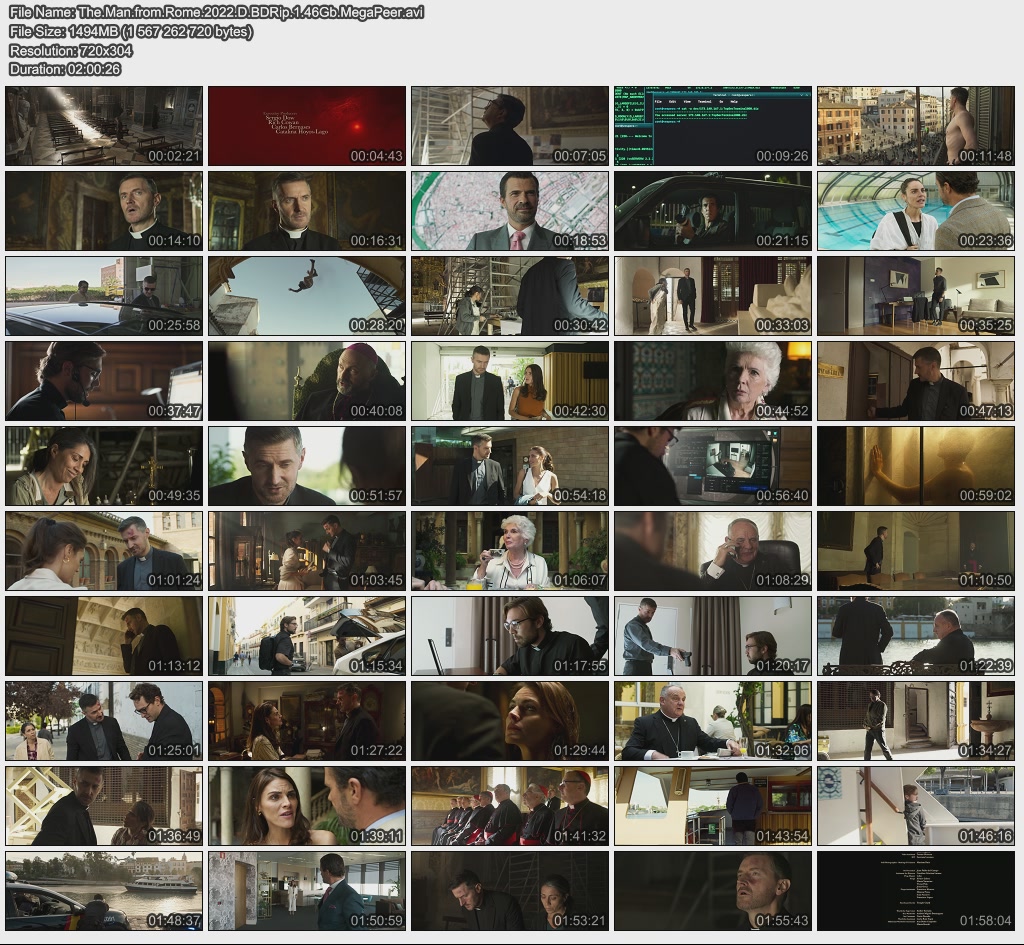Click the river boat frame at 01:48:37
Image resolution: width=1024 pixels, height=945 pixels.
[x=104, y=891]
